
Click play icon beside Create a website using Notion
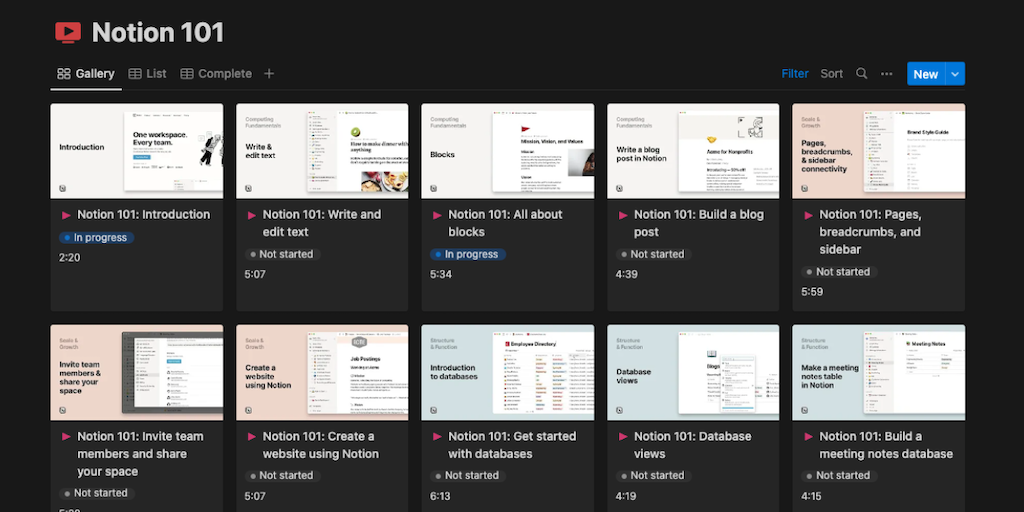click(251, 436)
